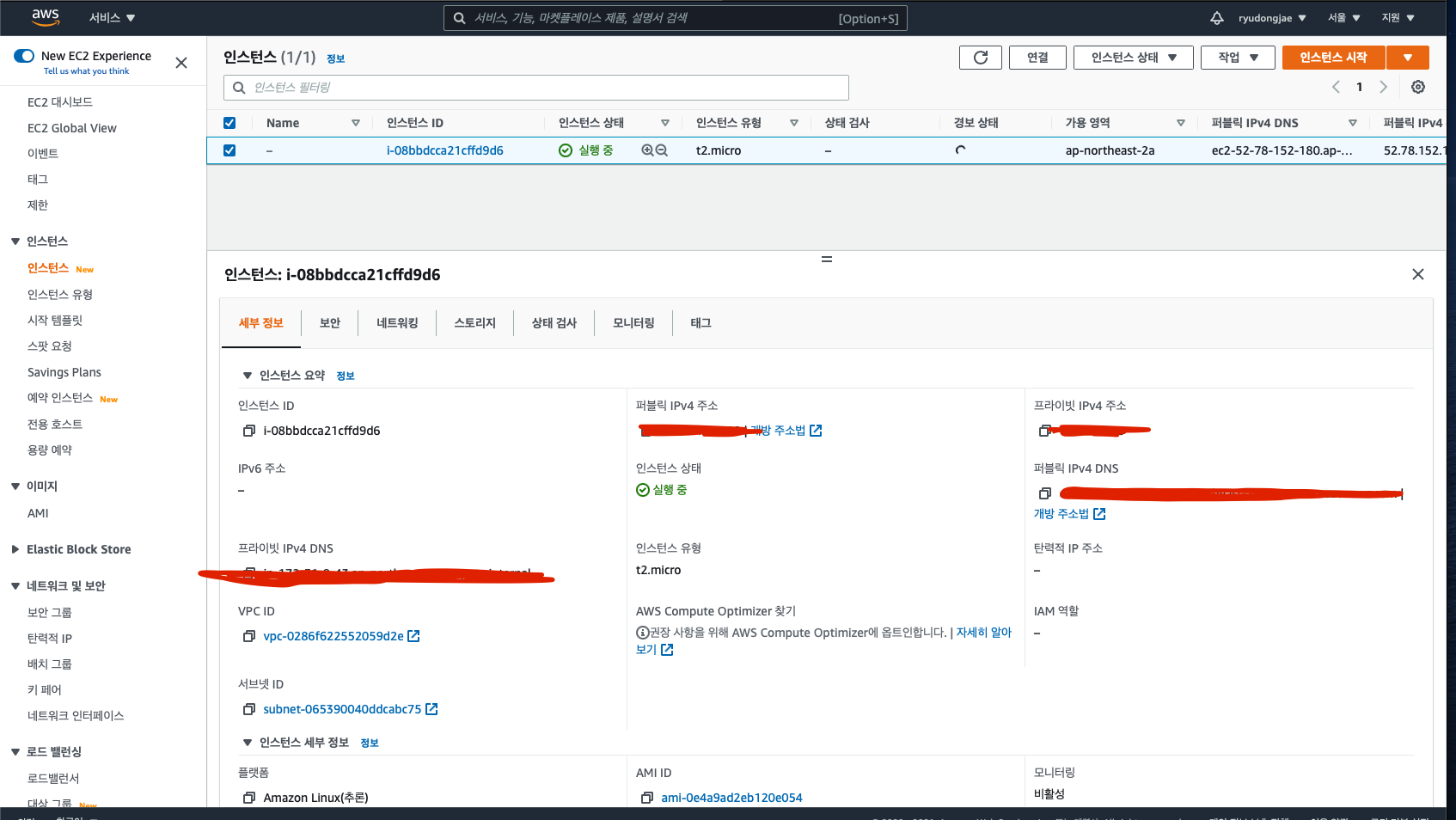Open the table settings gear icon

[x=1418, y=87]
